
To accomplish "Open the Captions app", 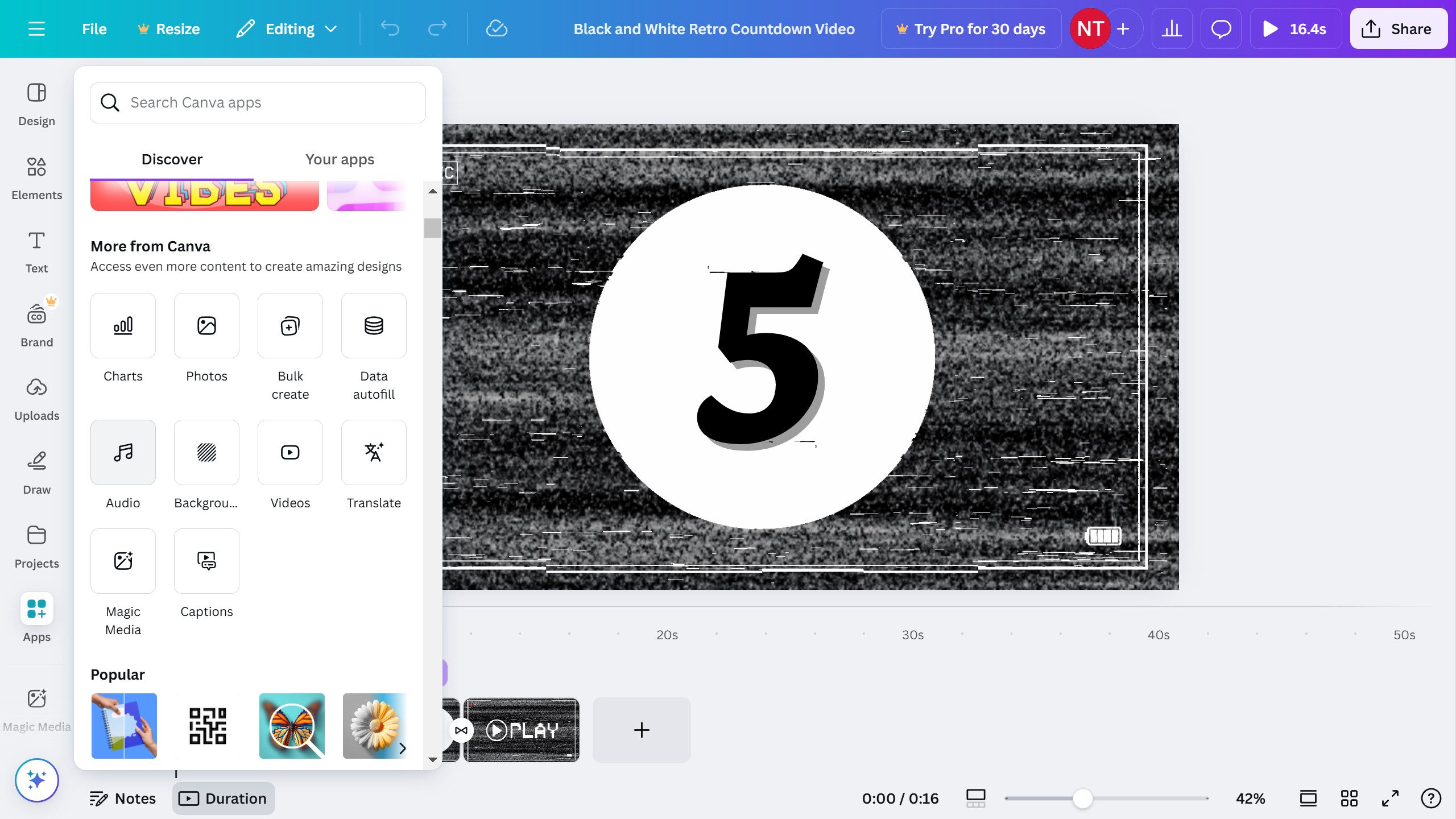I will pyautogui.click(x=206, y=561).
